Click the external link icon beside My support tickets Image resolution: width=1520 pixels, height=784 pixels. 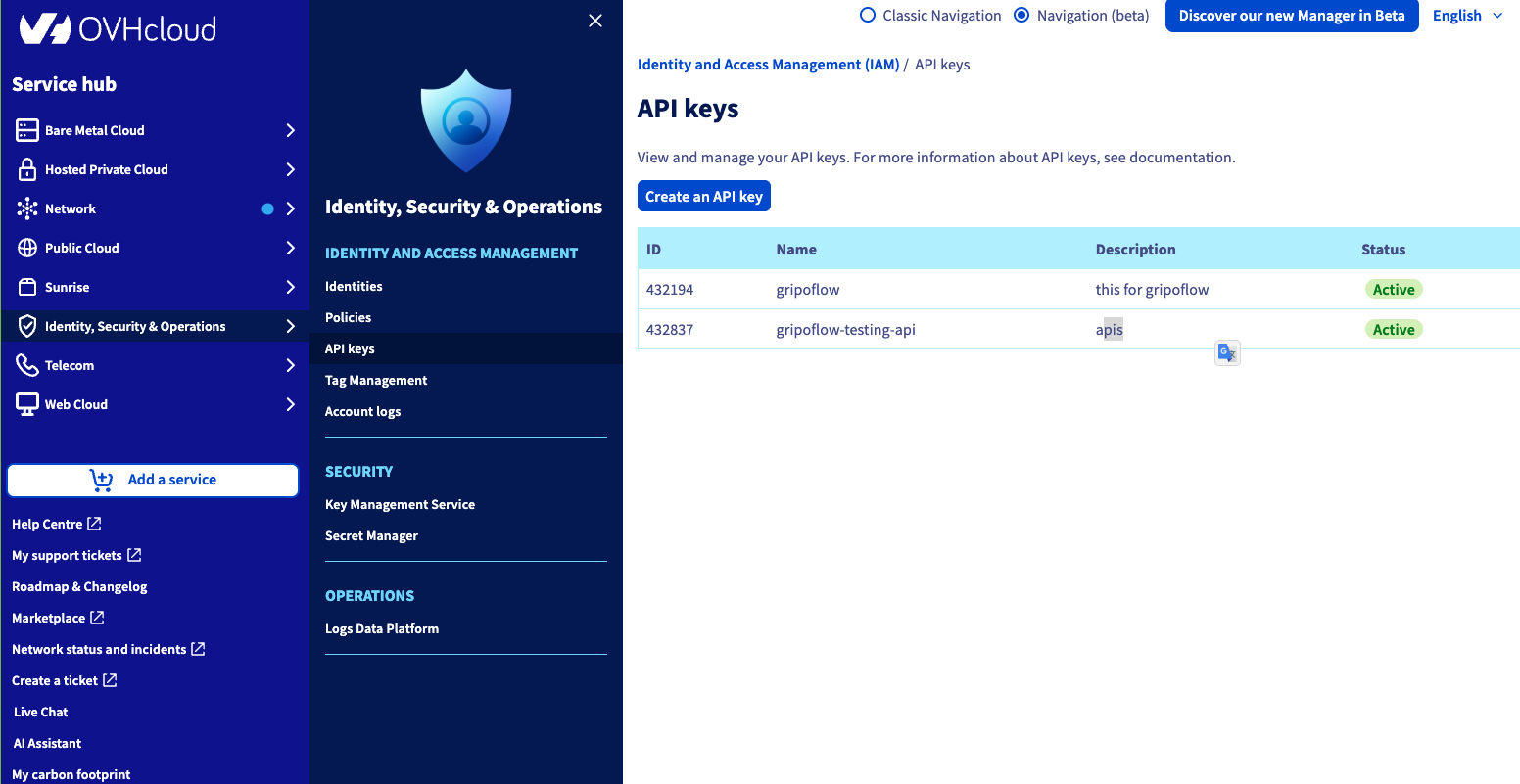point(134,555)
